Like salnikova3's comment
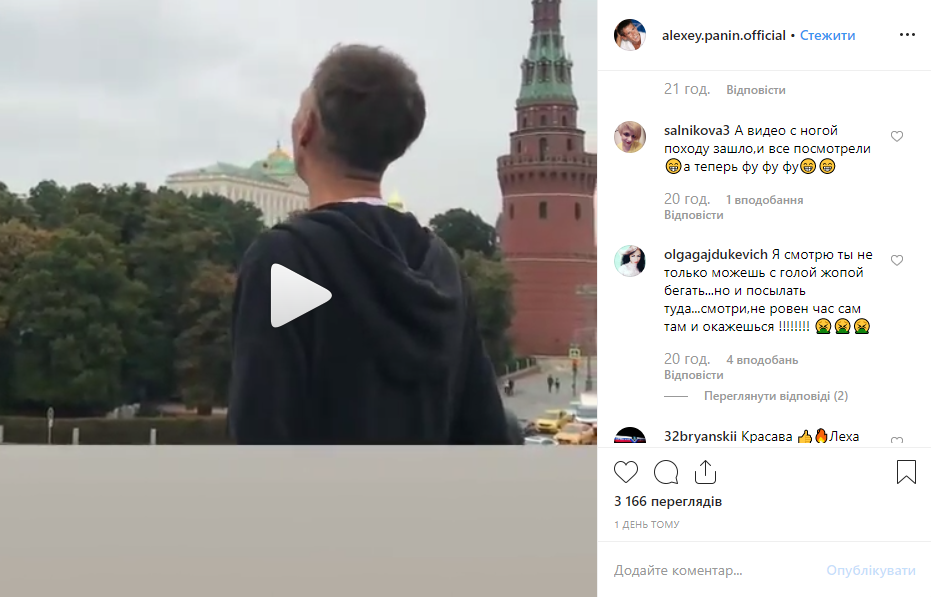 pos(897,137)
